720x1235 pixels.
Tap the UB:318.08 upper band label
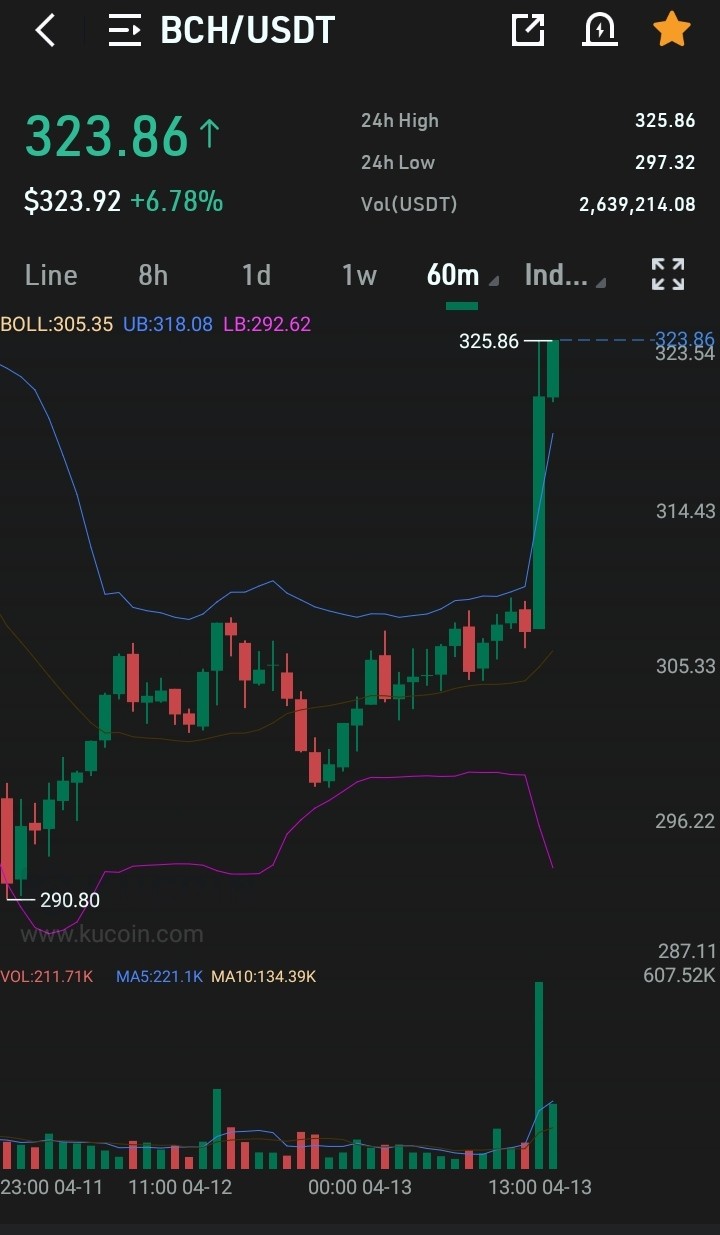point(168,324)
